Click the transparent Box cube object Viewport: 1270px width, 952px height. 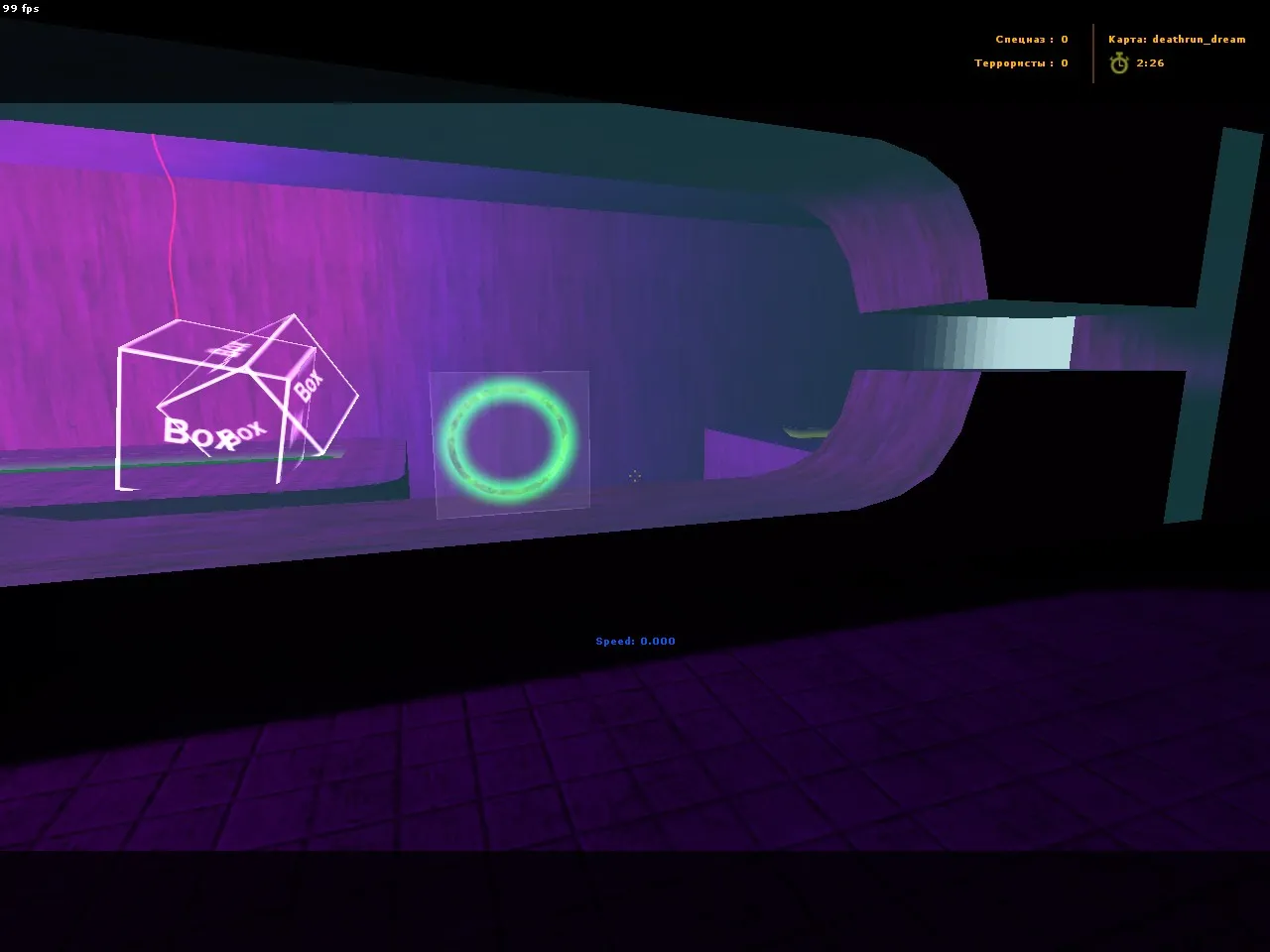pyautogui.click(x=238, y=397)
